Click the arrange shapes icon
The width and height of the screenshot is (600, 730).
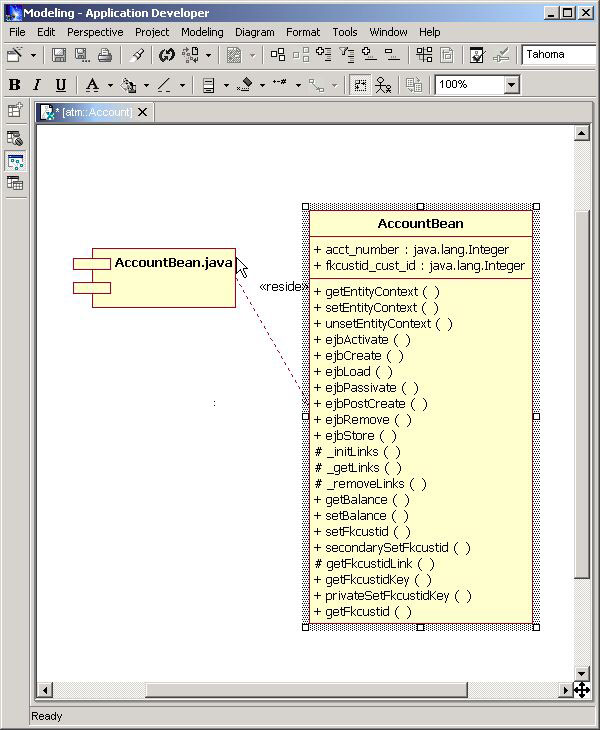(278, 54)
